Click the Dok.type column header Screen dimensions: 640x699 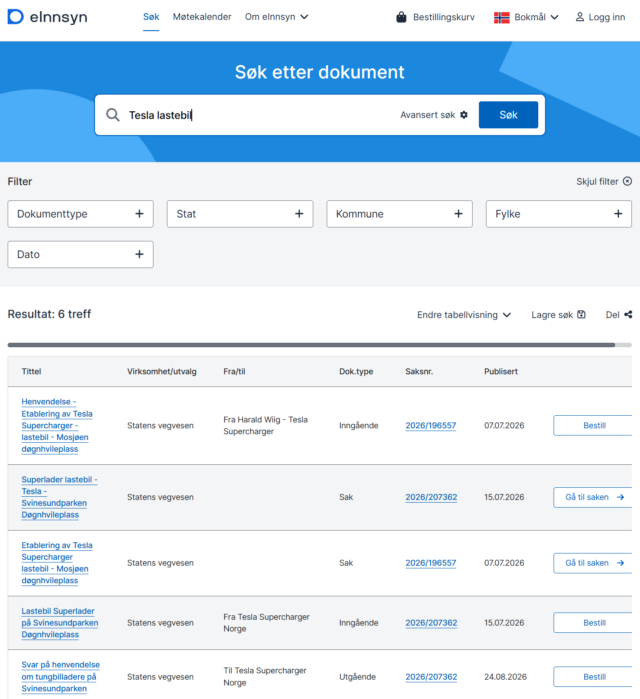(356, 371)
